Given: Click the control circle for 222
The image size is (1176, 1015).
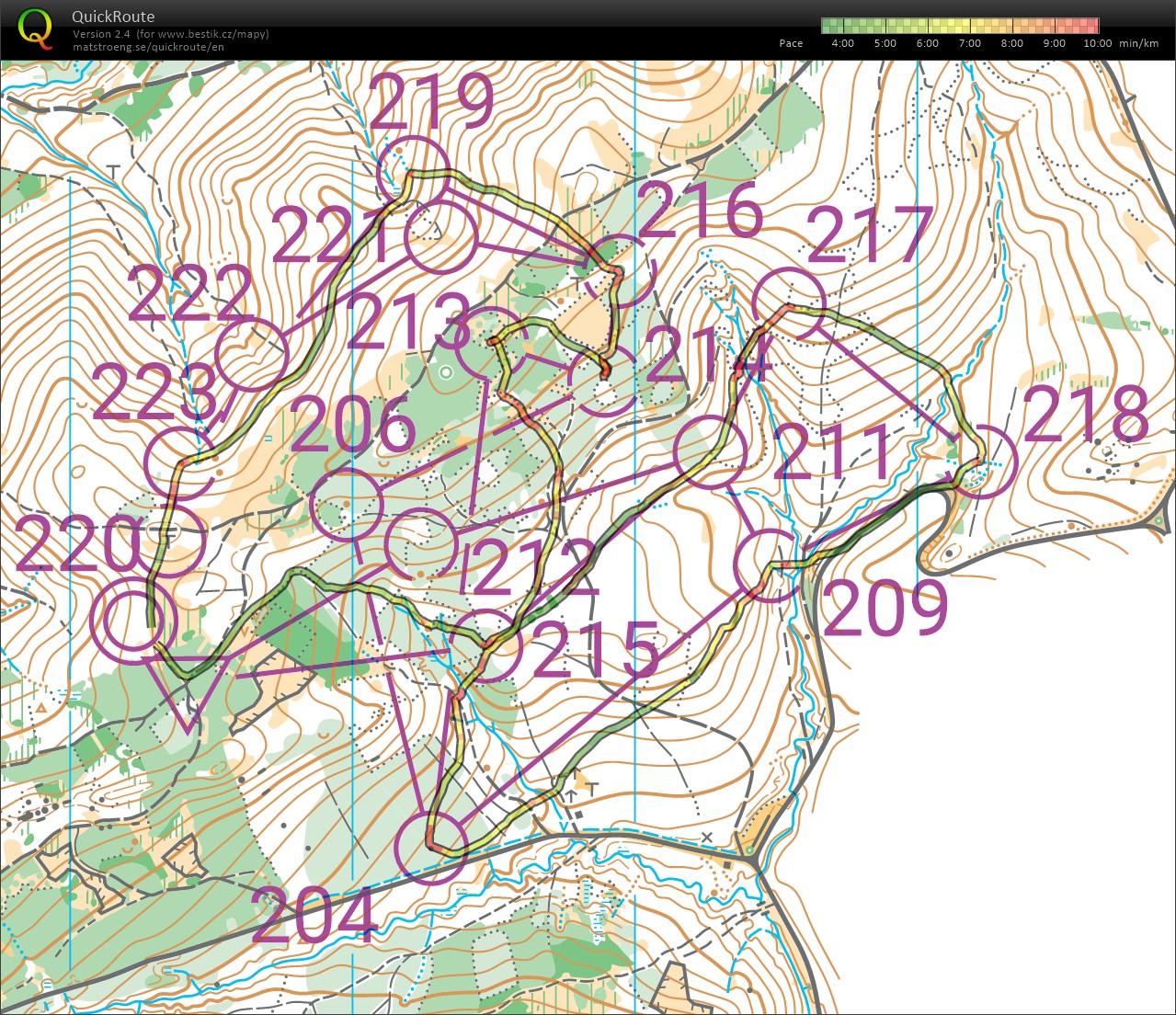Looking at the screenshot, I should click(253, 354).
